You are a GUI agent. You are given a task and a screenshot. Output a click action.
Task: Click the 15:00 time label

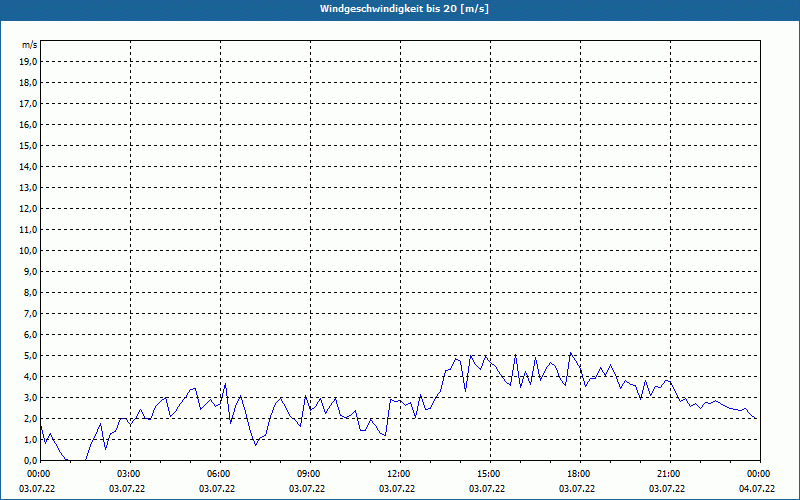pyautogui.click(x=489, y=474)
